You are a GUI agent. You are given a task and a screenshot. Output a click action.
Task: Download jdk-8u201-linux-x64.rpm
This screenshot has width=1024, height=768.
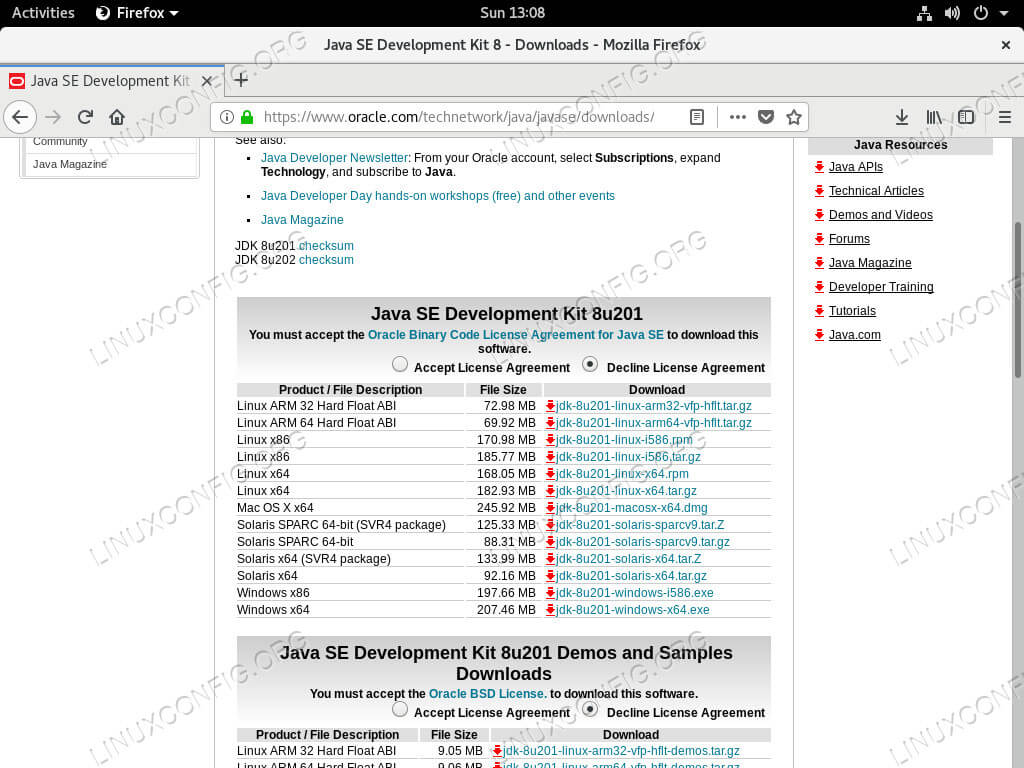pos(622,474)
